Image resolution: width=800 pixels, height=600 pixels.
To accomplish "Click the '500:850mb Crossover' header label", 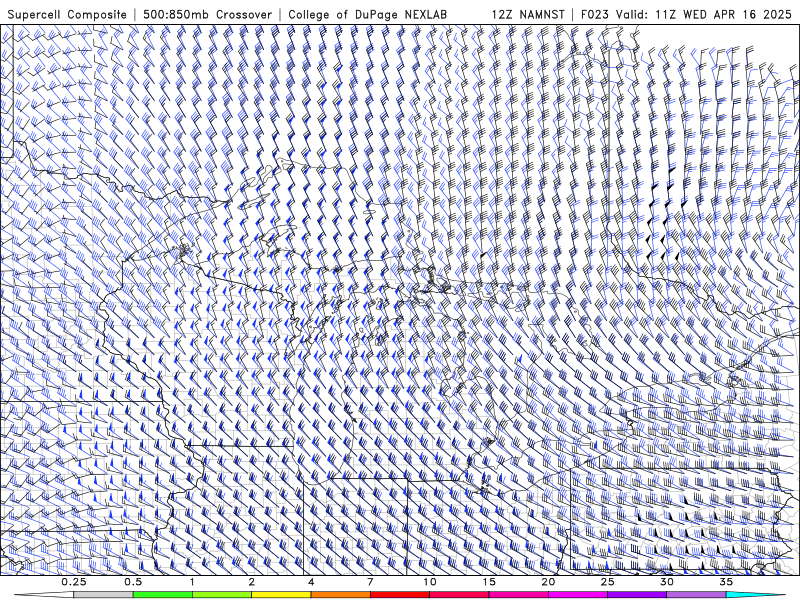I will pyautogui.click(x=208, y=14).
